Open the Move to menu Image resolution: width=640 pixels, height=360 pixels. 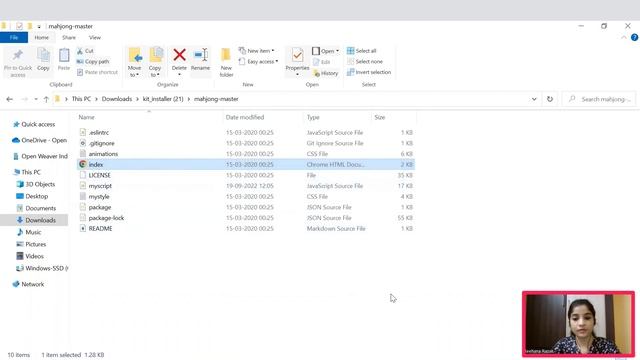135,62
